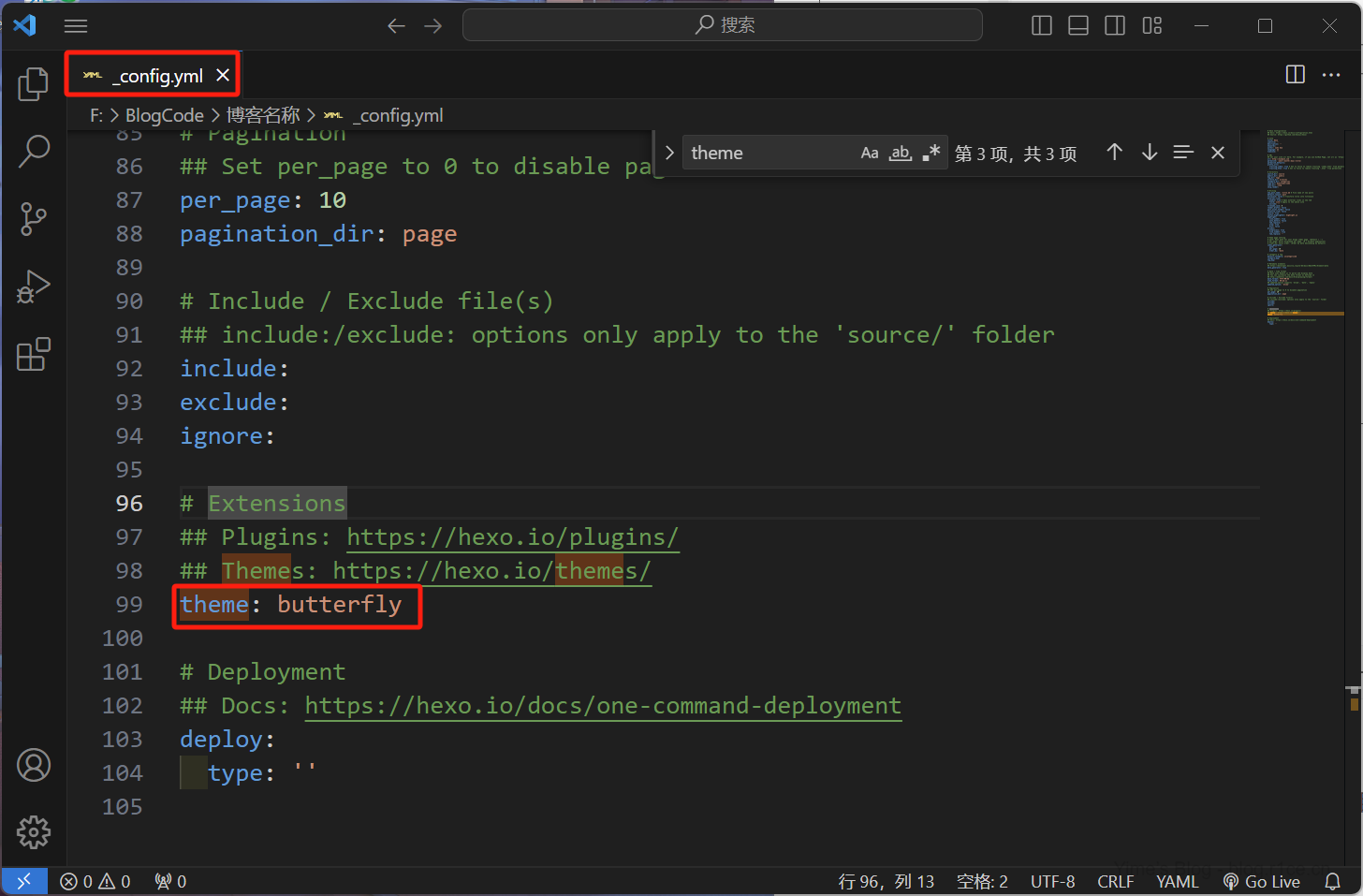Open the hamburger application menu

[76, 26]
